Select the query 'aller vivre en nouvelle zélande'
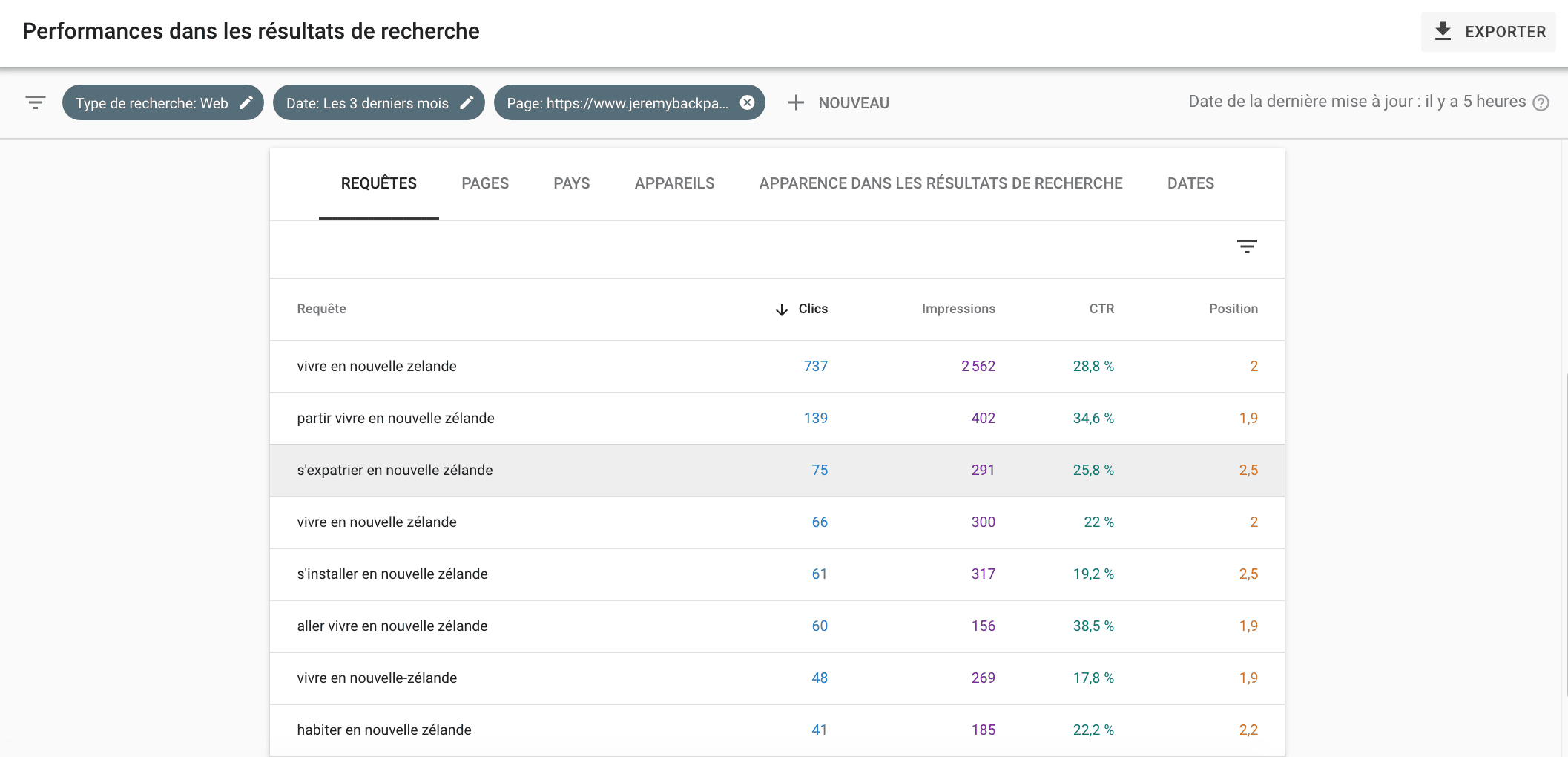Image resolution: width=1568 pixels, height=757 pixels. 392,626
